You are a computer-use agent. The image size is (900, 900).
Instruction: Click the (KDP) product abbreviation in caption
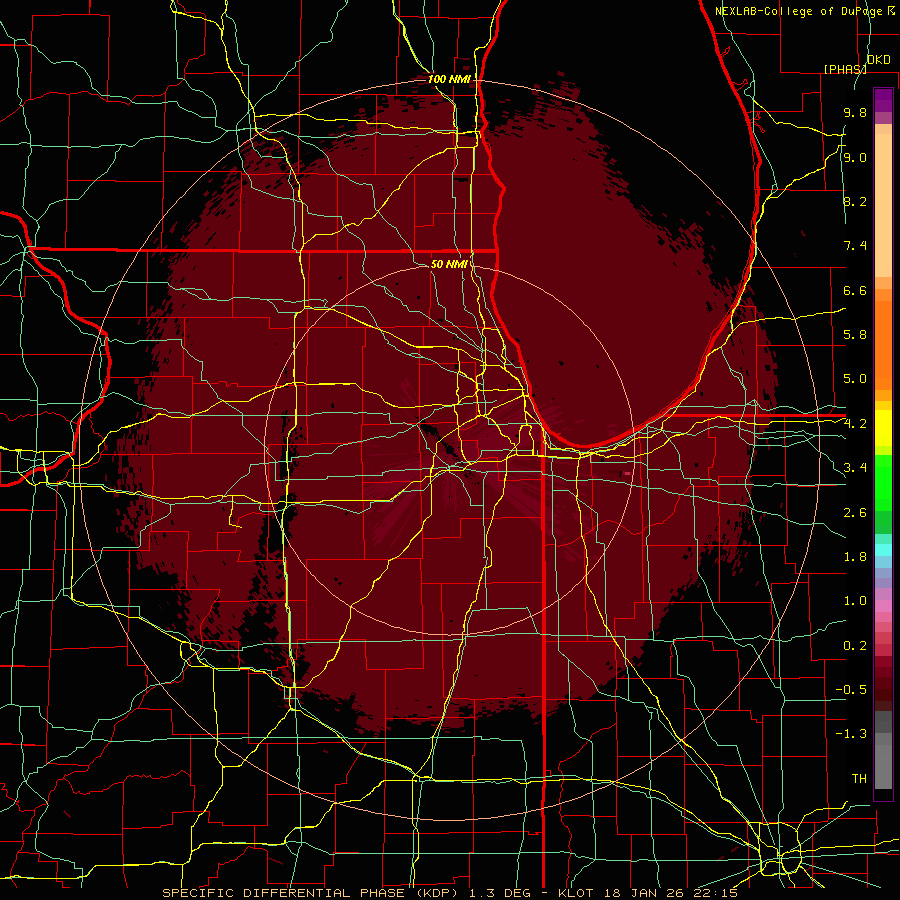[x=437, y=893]
